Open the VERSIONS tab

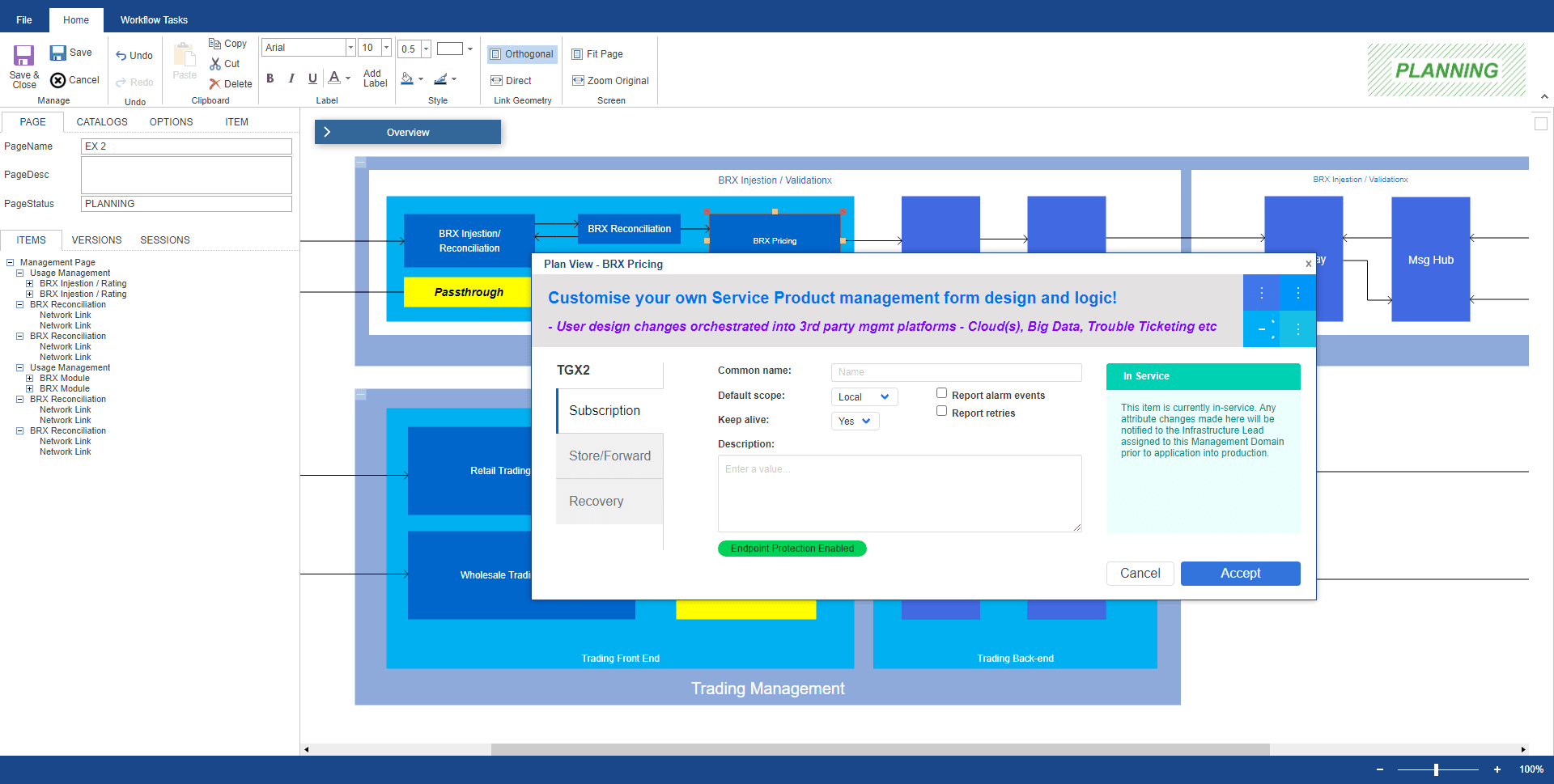[96, 240]
